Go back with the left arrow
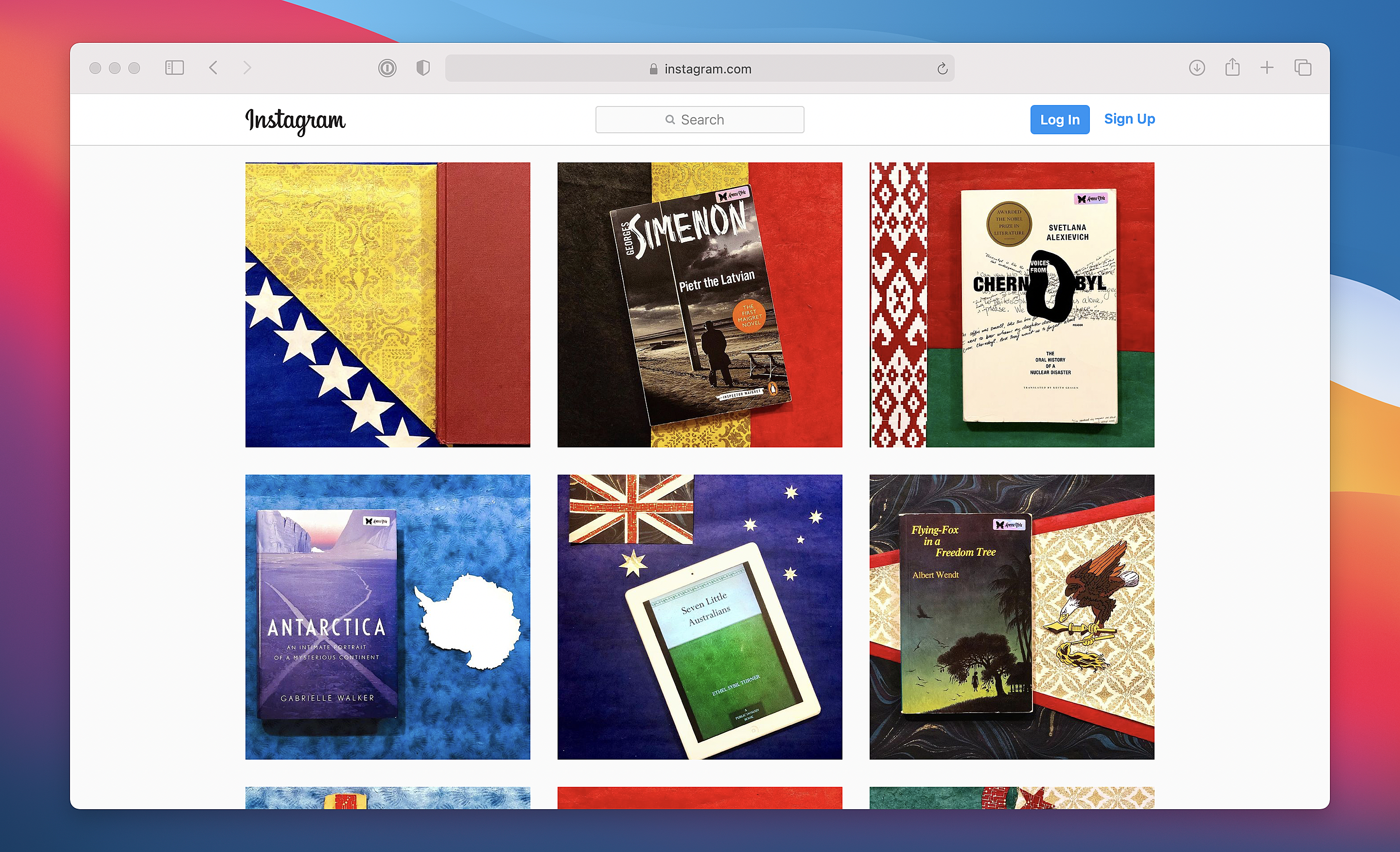Viewport: 1400px width, 852px height. click(213, 68)
